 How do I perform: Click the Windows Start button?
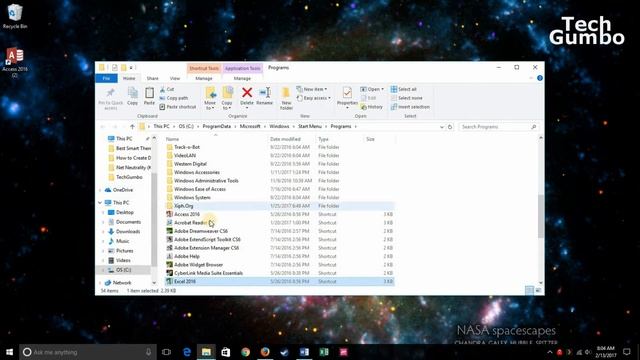click(x=9, y=352)
